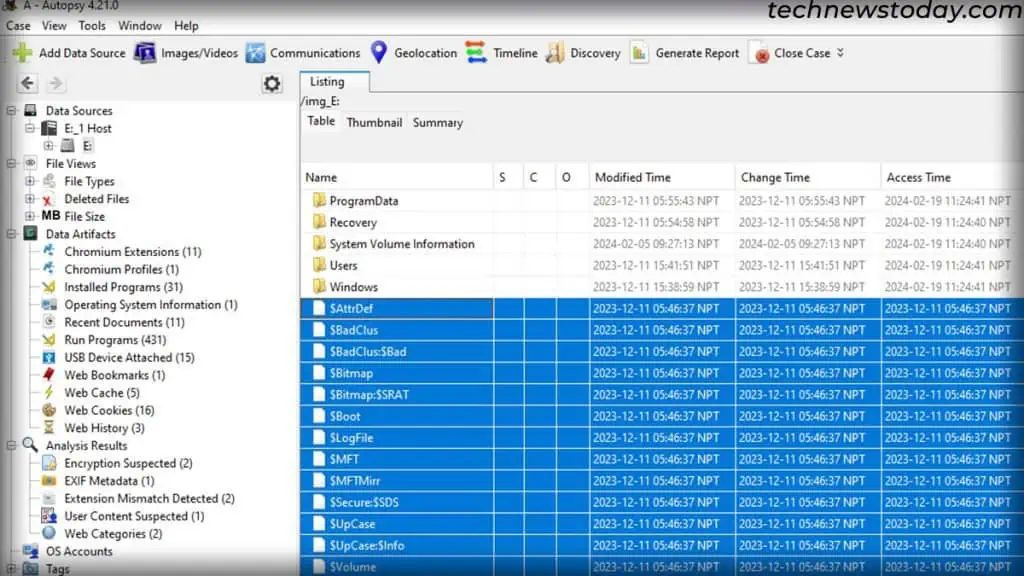The image size is (1024, 576).
Task: Open the Communications icon
Action: [255, 53]
